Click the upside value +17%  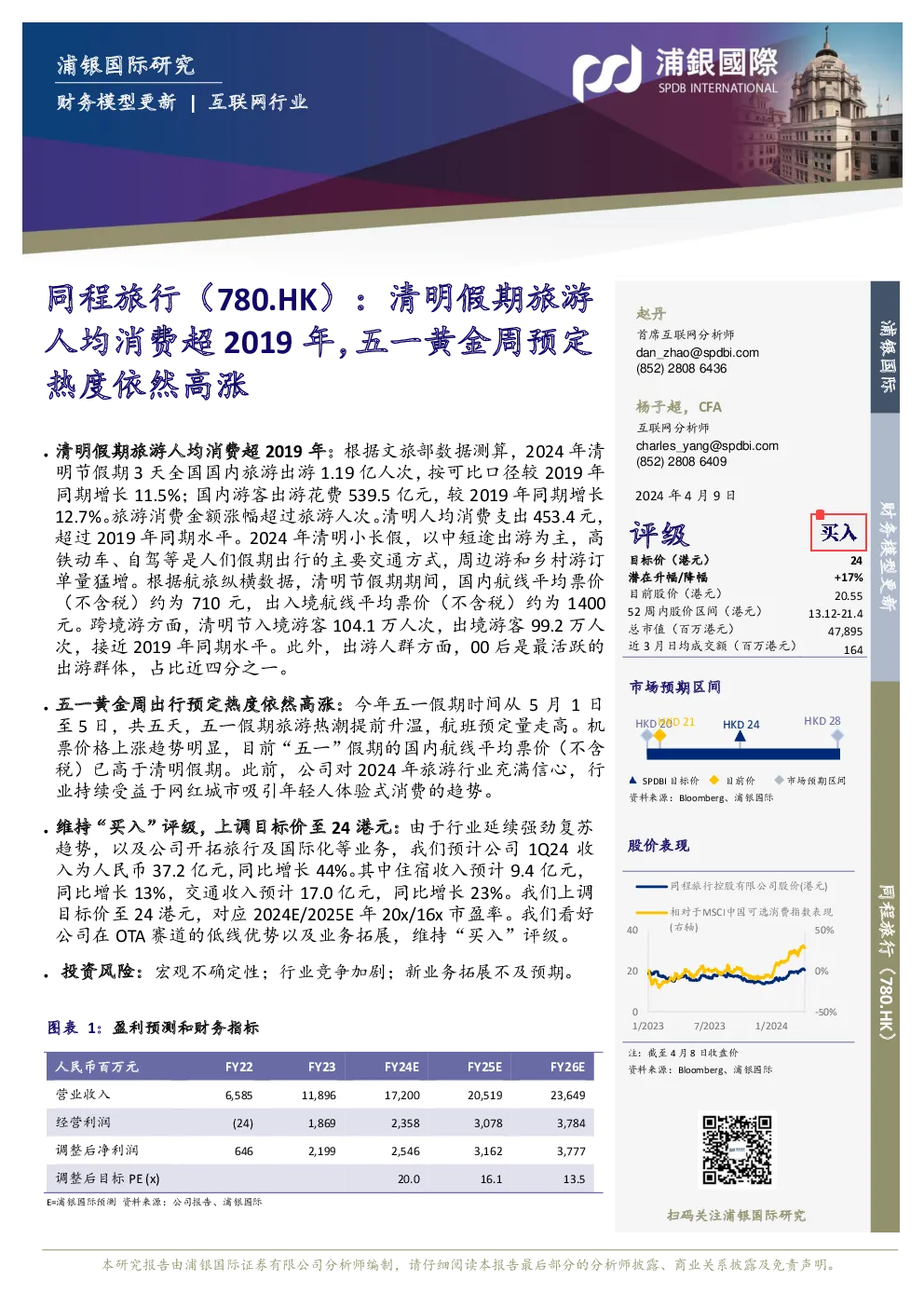[x=849, y=578]
